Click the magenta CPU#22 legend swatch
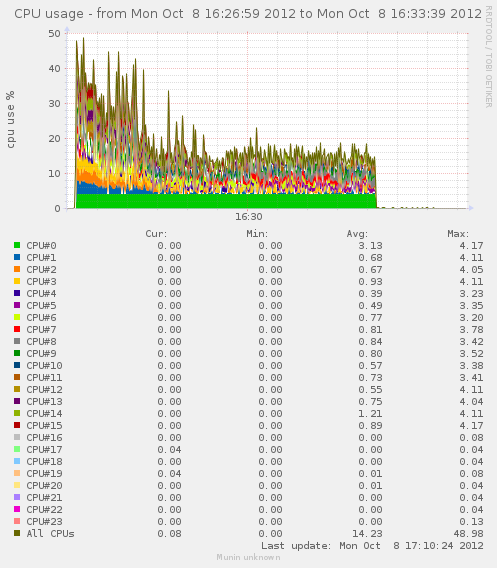Image resolution: width=497 pixels, height=568 pixels. 17,509
